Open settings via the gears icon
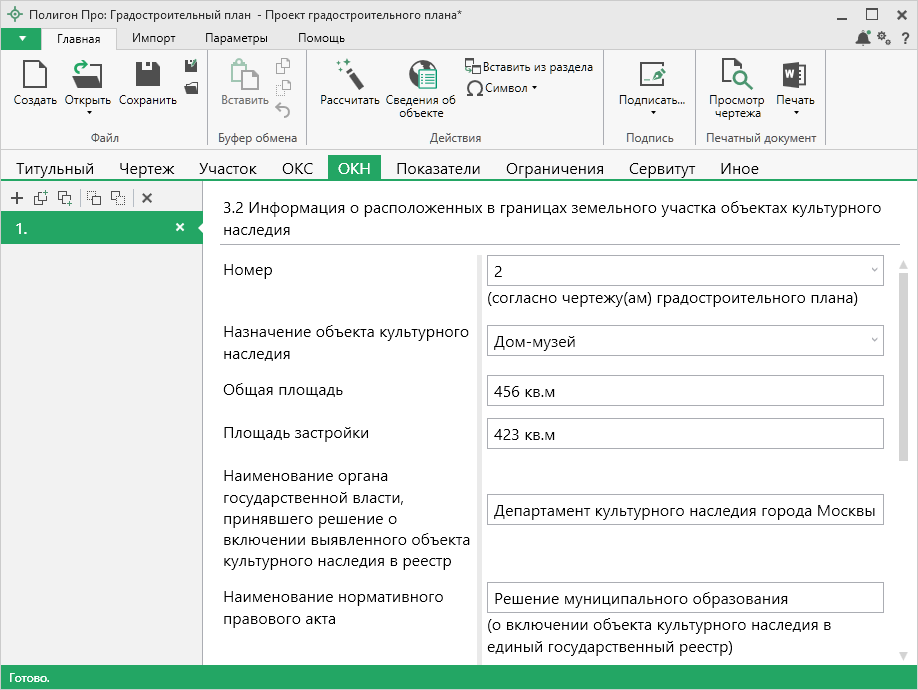Image resolution: width=918 pixels, height=690 pixels. pos(883,38)
